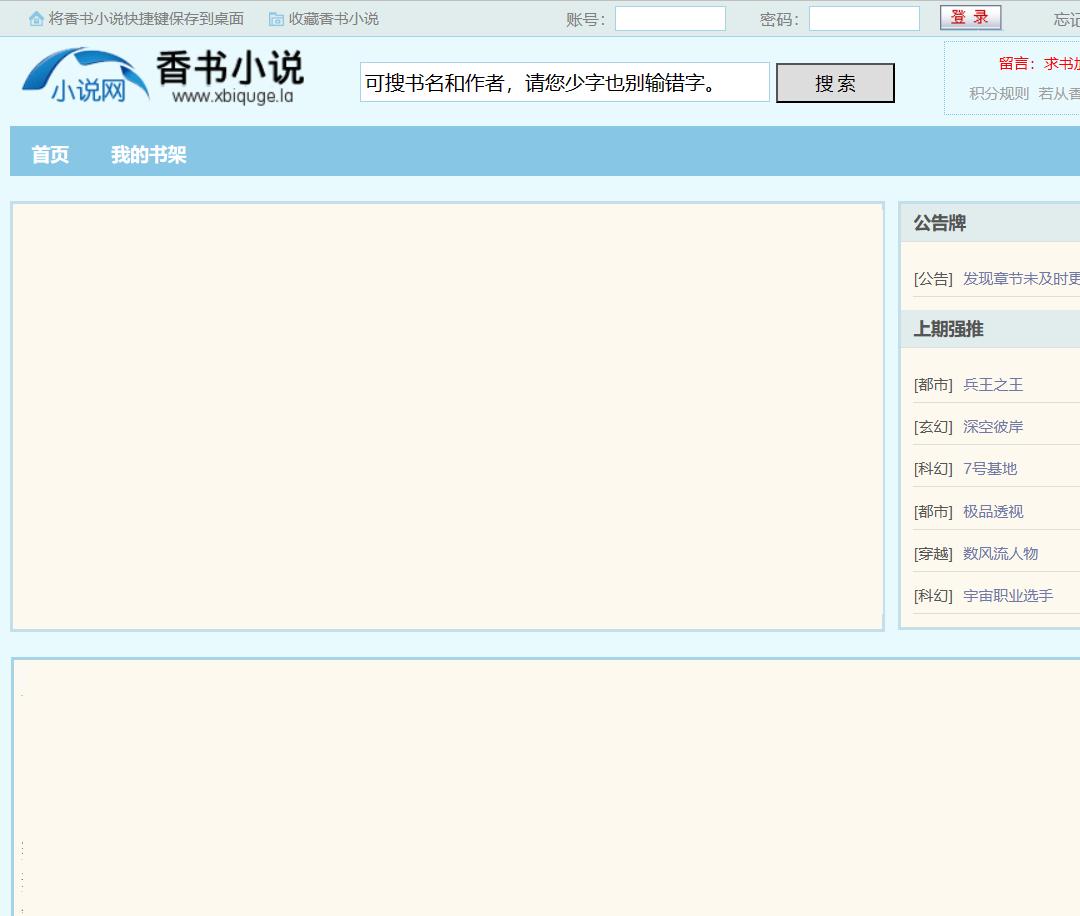Image resolution: width=1080 pixels, height=916 pixels.
Task: Open the 将香书小说快捷键保存到桌面 link
Action: pyautogui.click(x=146, y=19)
